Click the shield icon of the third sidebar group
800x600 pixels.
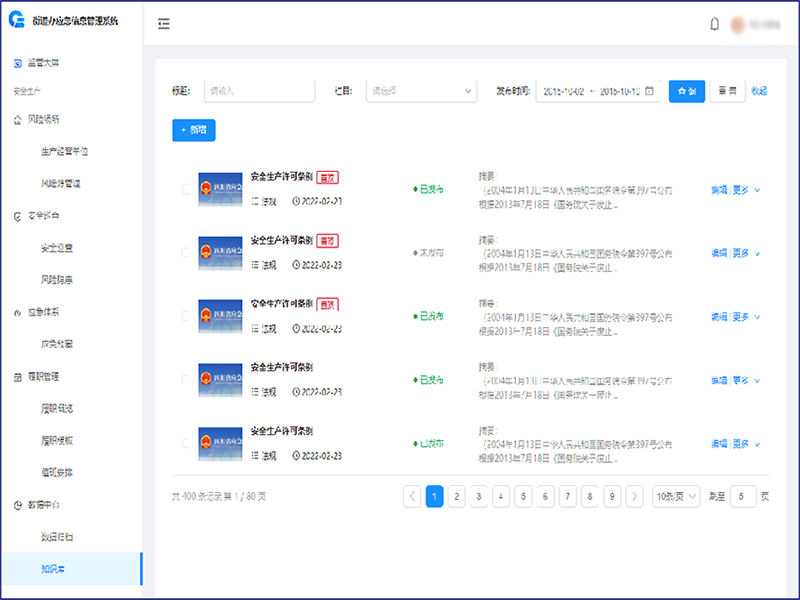click(18, 216)
